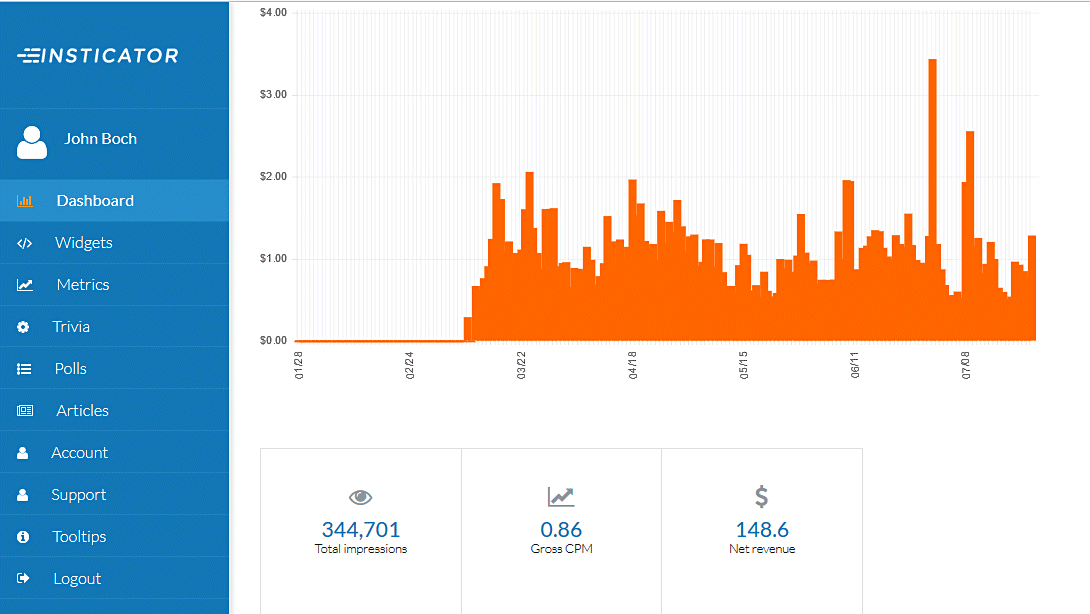Click the dollar sign icon above Net revenue

coord(761,496)
